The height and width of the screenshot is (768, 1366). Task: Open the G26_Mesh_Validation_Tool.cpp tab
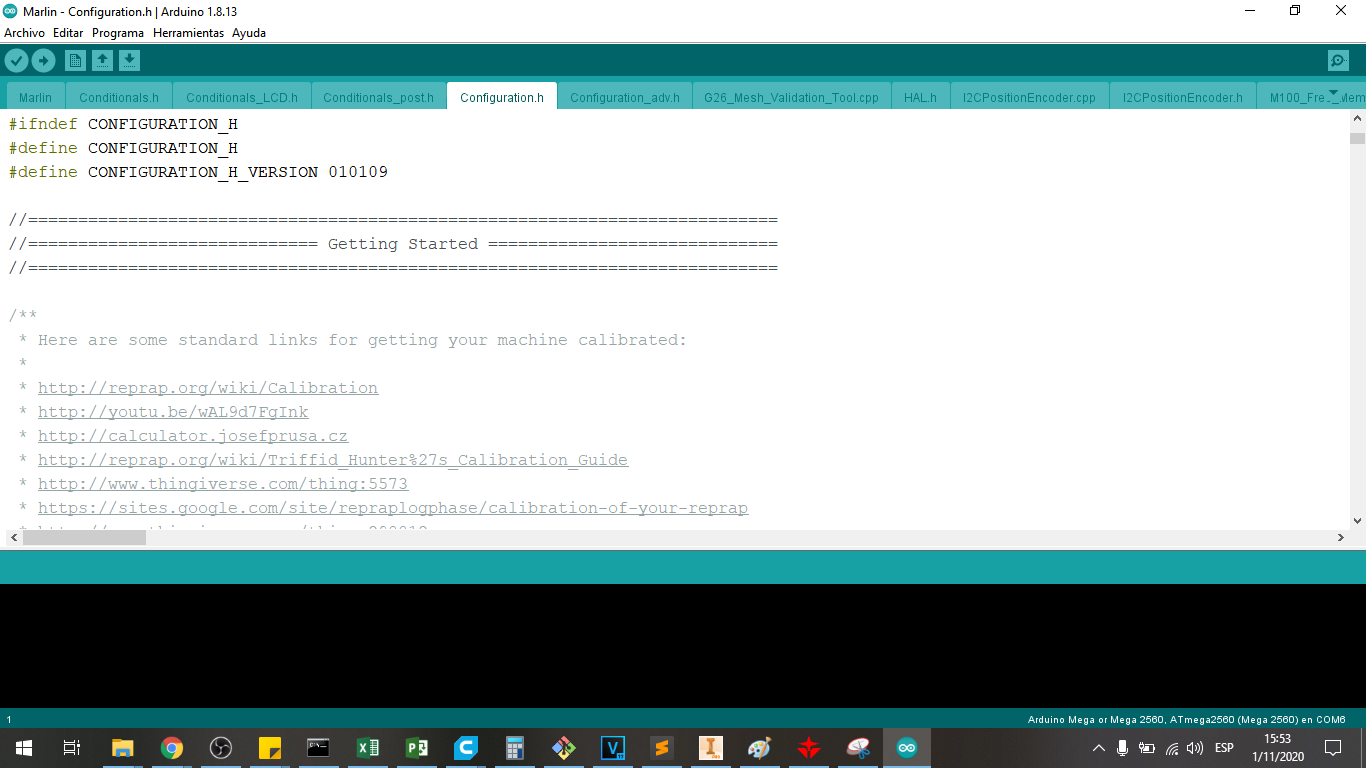point(791,97)
